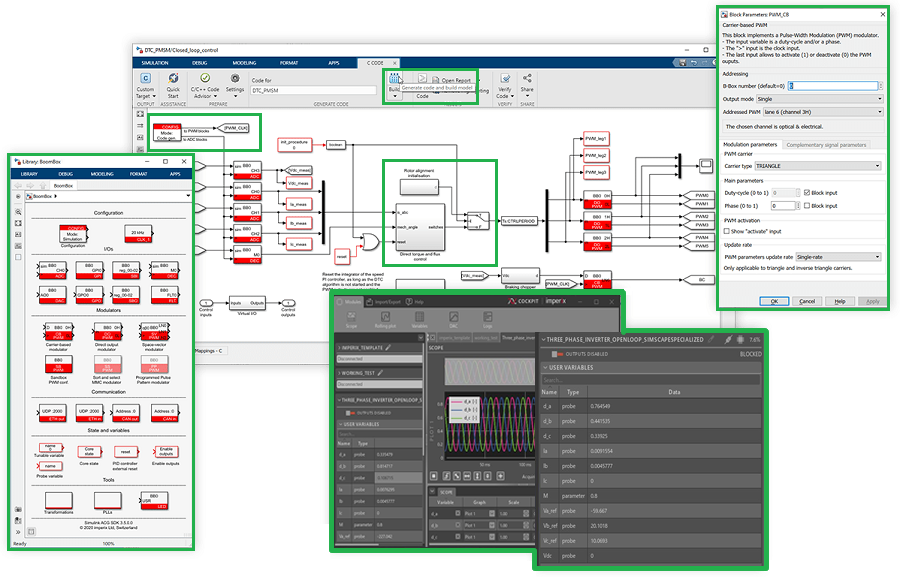Toggle checkbox in d_b scope variable row
This screenshot has width=900, height=577.
click(x=457, y=525)
